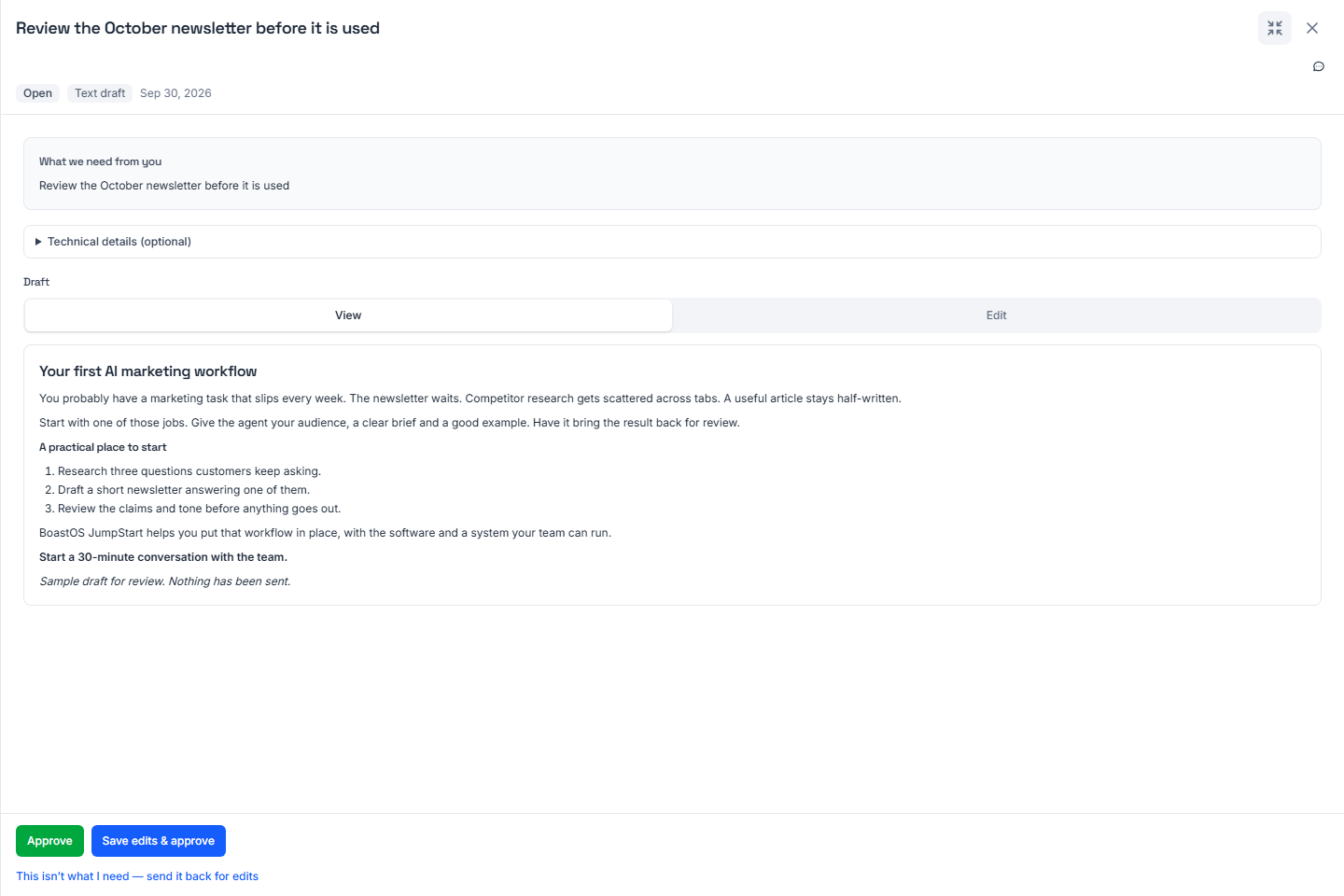
Task: Select the Open status badge
Action: click(x=37, y=93)
